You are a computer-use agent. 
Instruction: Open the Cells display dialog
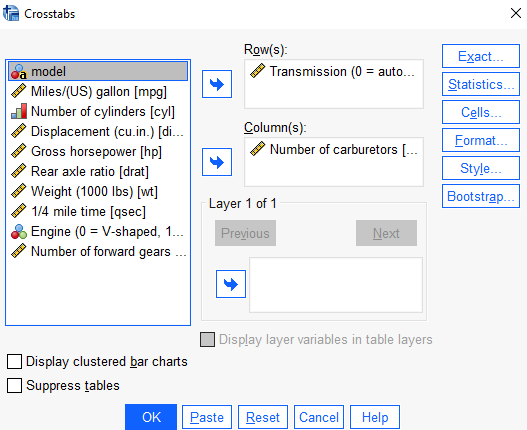tap(481, 112)
